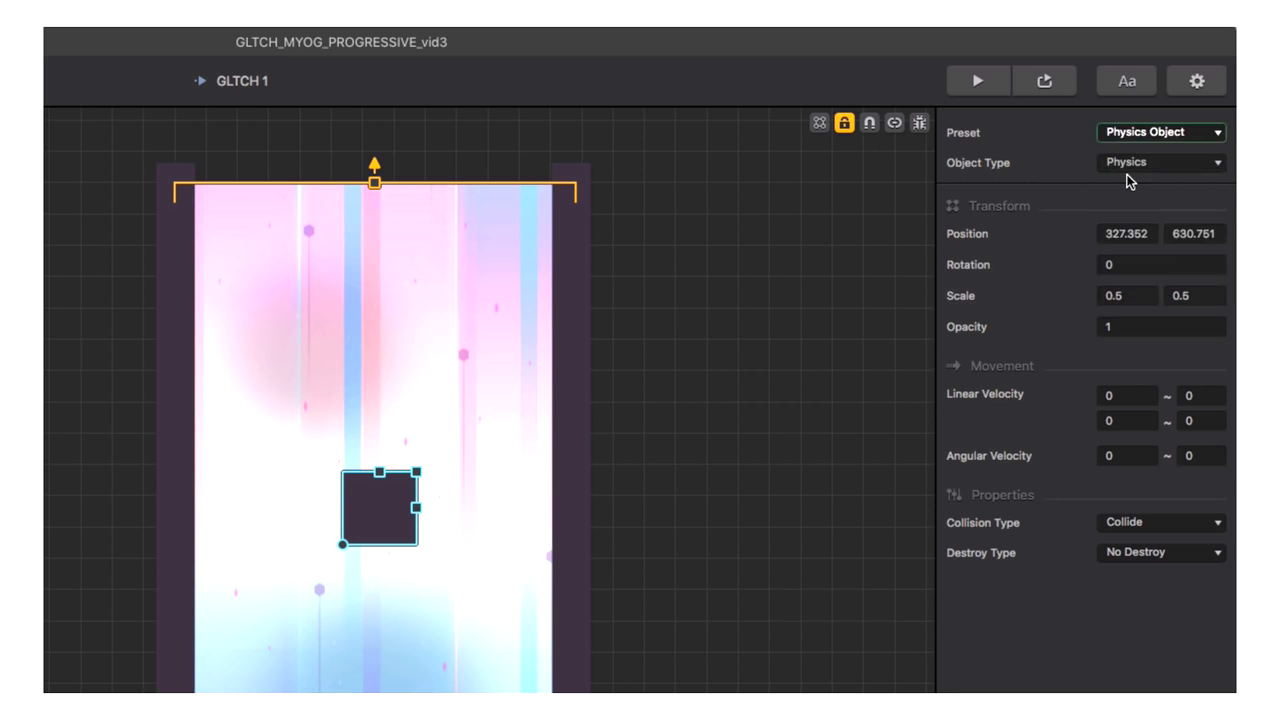The width and height of the screenshot is (1280, 720).
Task: Open the gear settings button
Action: click(x=1196, y=81)
